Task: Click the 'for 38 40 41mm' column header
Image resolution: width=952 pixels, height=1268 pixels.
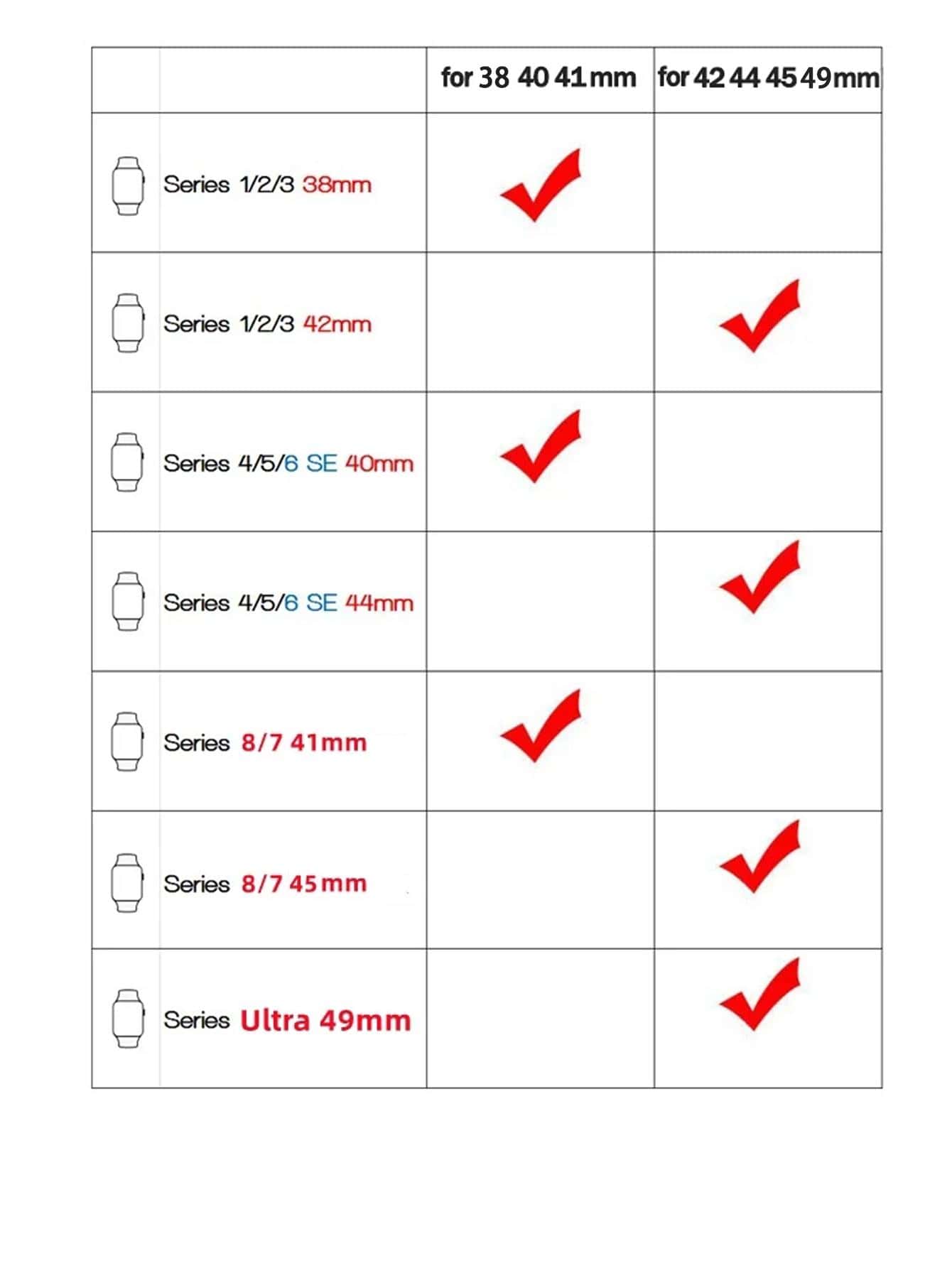Action: (539, 77)
